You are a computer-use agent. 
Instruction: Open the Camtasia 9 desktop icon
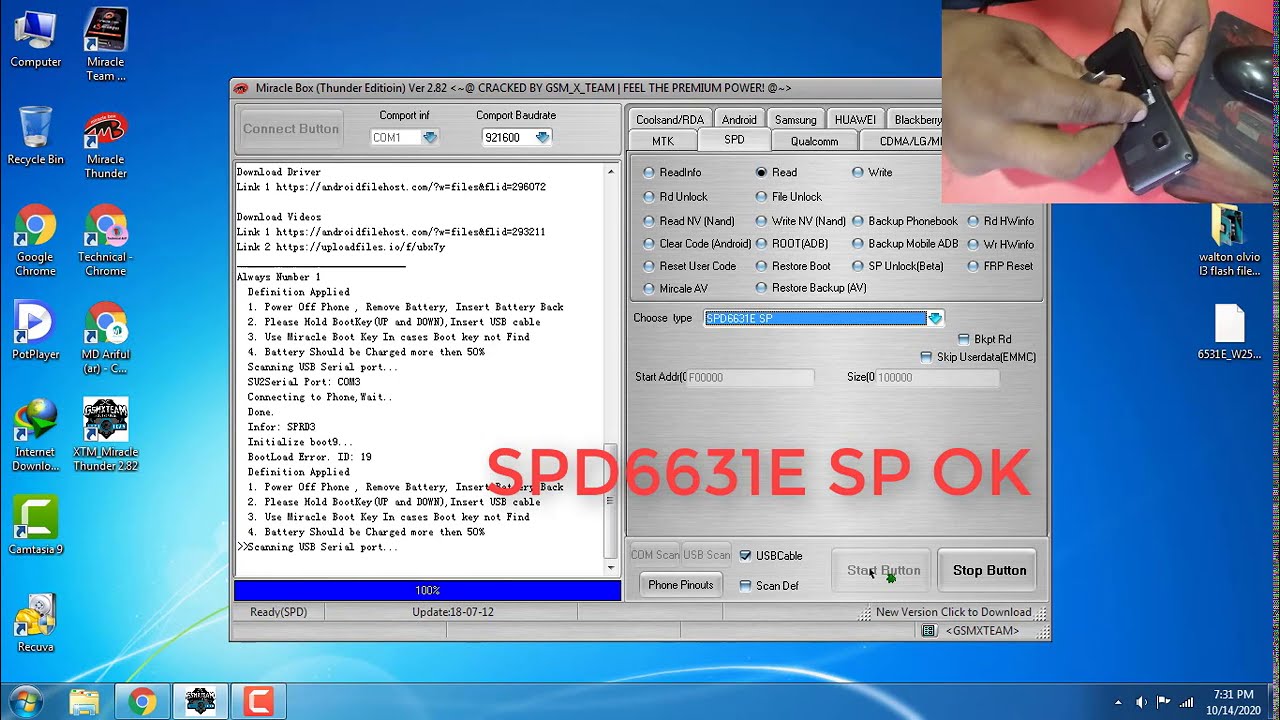point(35,525)
